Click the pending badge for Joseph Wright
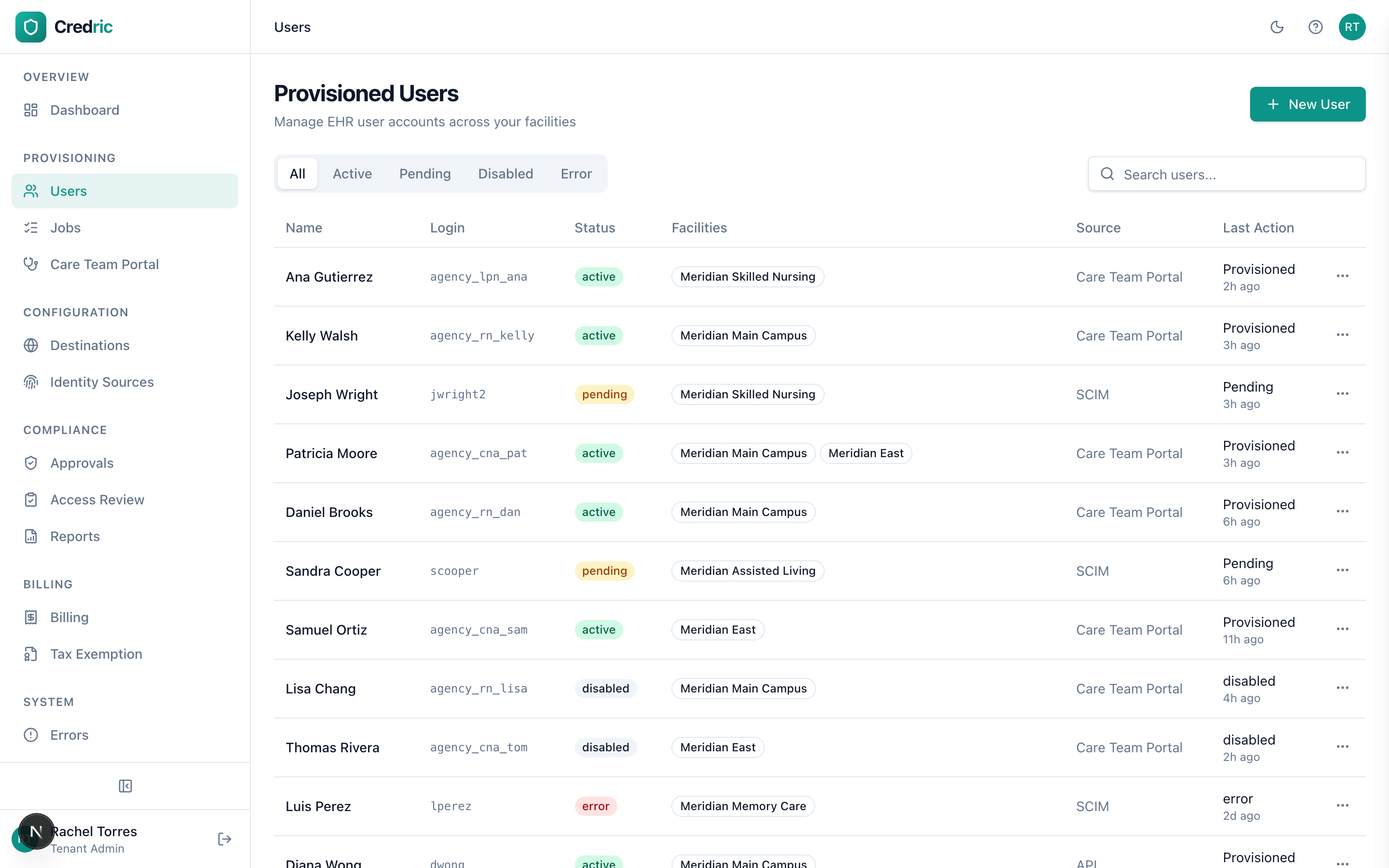Image resolution: width=1389 pixels, height=868 pixels. pos(604,394)
